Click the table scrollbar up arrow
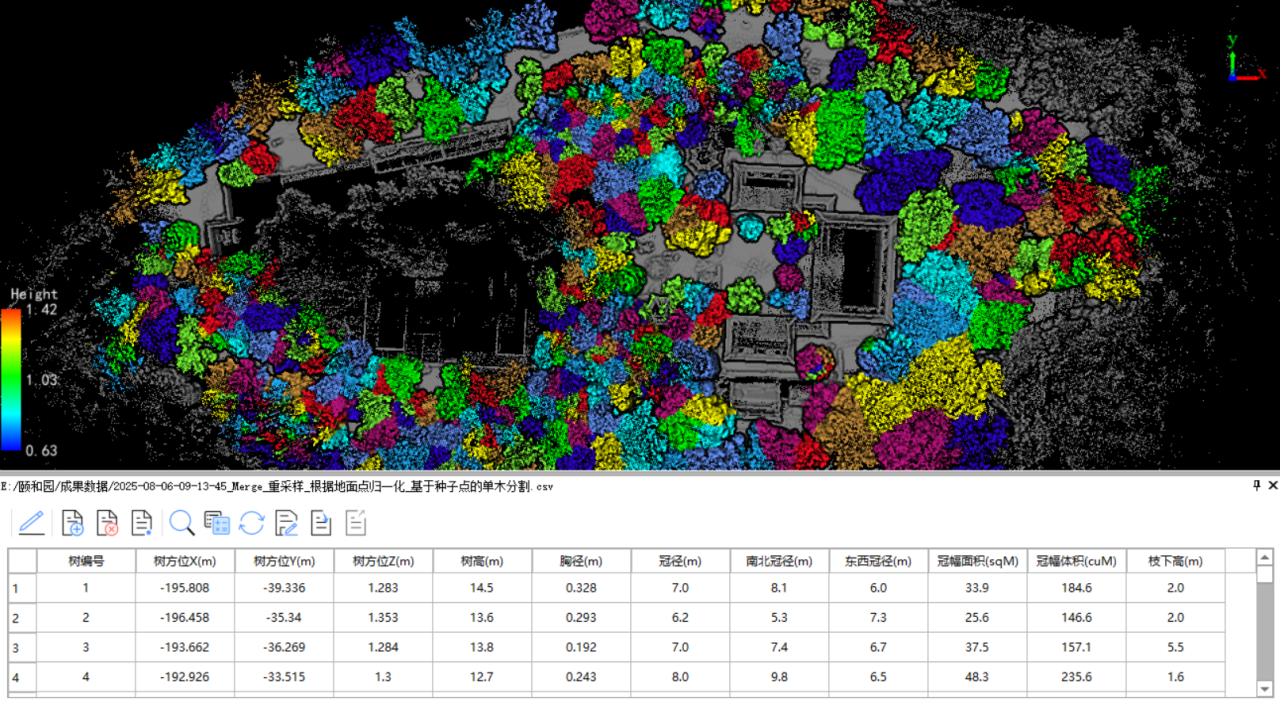The width and height of the screenshot is (1280, 701). (x=1264, y=557)
